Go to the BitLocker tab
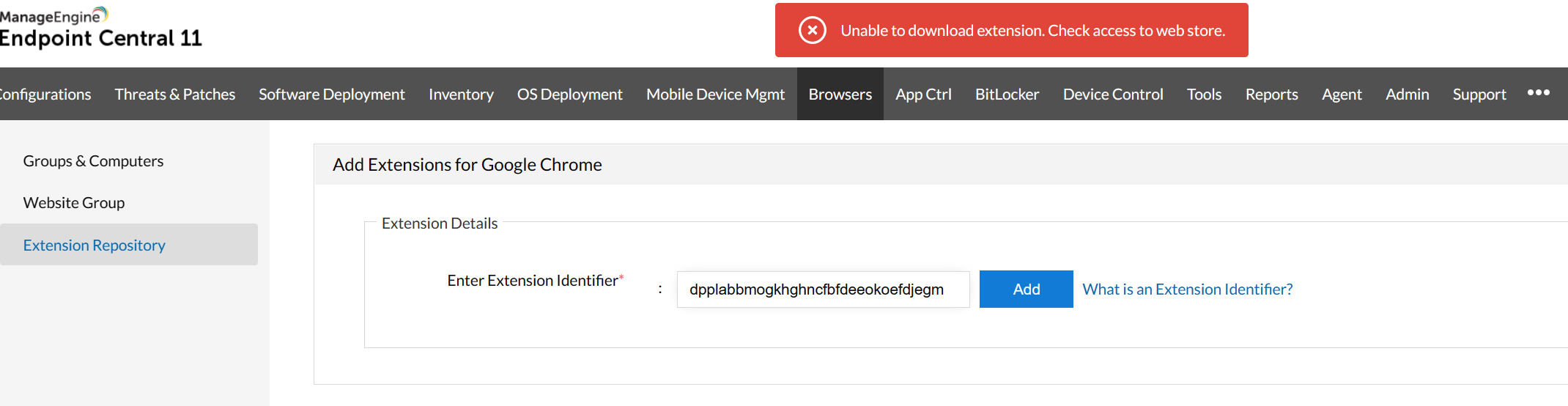This screenshot has height=406, width=1568. tap(1007, 95)
